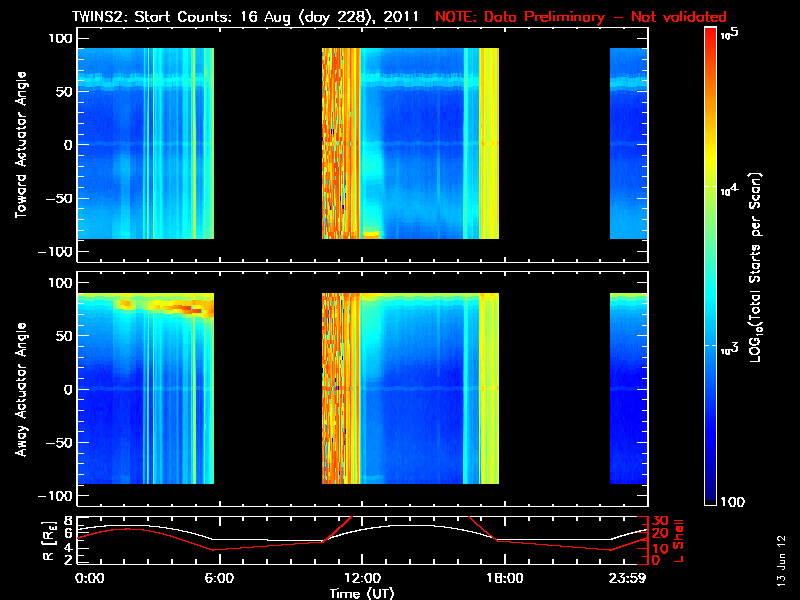Click the "18:00" time tick label
Viewport: 800px width, 600px height.
(505, 578)
